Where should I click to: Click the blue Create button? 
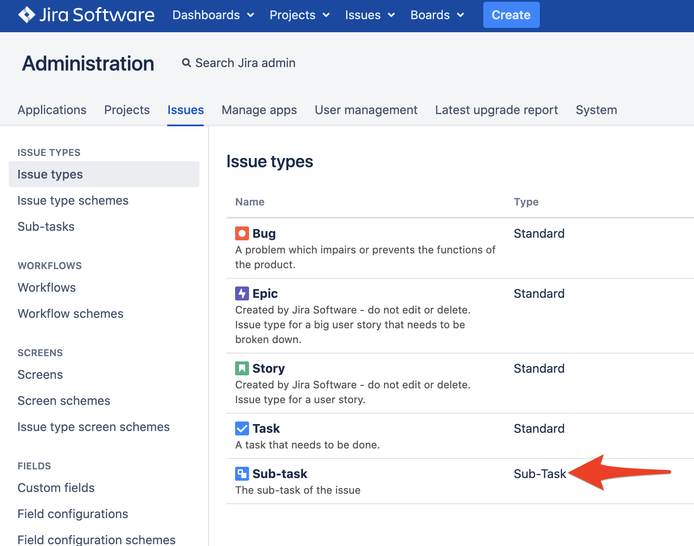click(511, 15)
